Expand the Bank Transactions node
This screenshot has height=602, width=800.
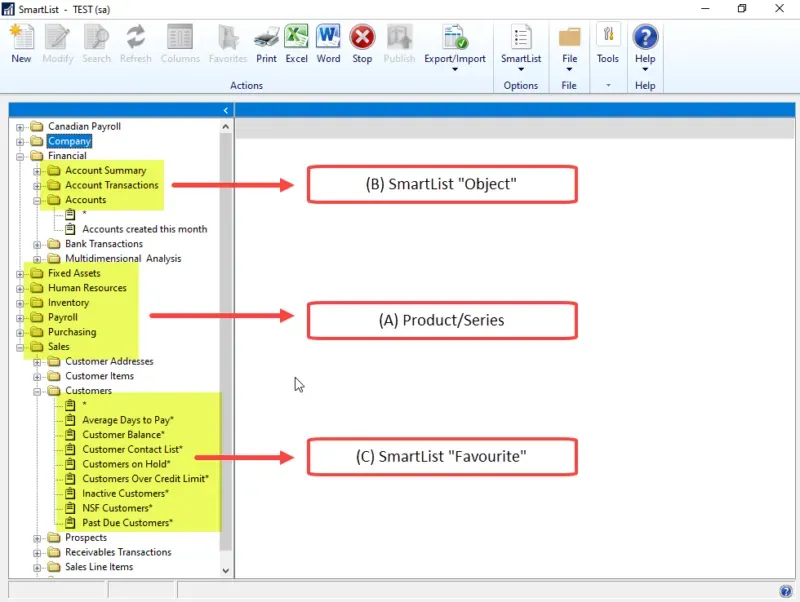[37, 245]
